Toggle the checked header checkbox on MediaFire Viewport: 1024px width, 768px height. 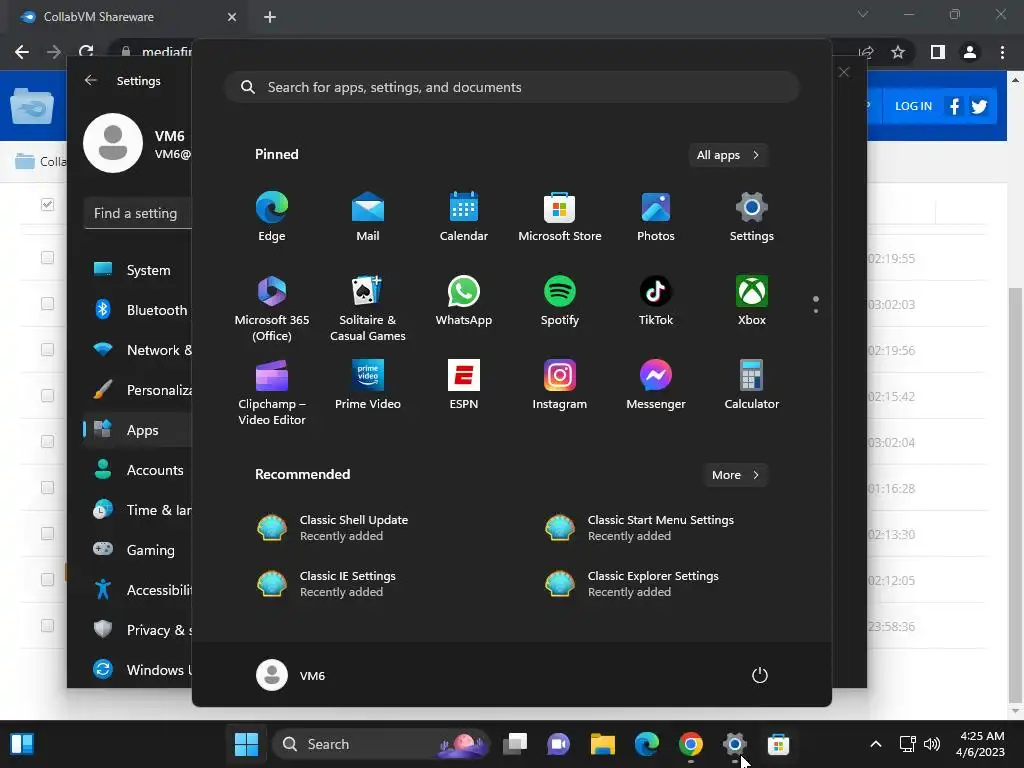[x=47, y=204]
